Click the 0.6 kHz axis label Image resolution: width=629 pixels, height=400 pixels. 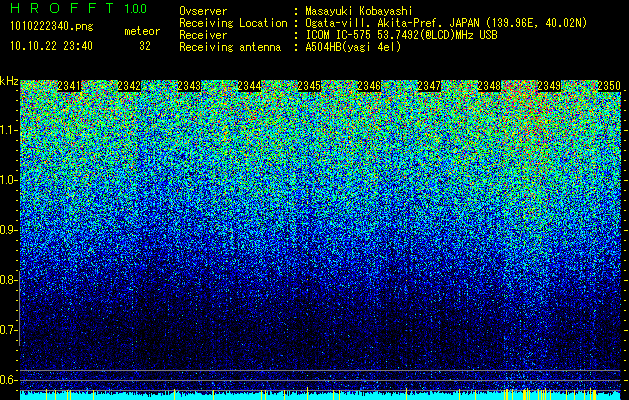(9, 380)
